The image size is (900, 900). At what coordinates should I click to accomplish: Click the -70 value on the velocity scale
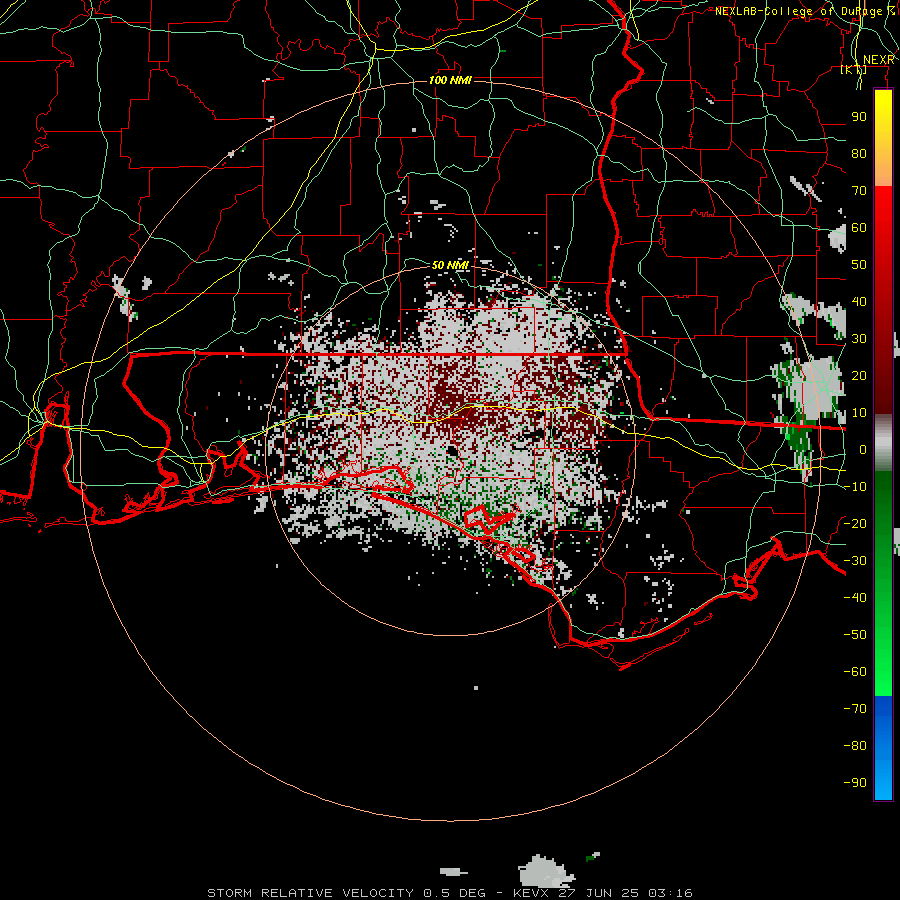pos(855,708)
